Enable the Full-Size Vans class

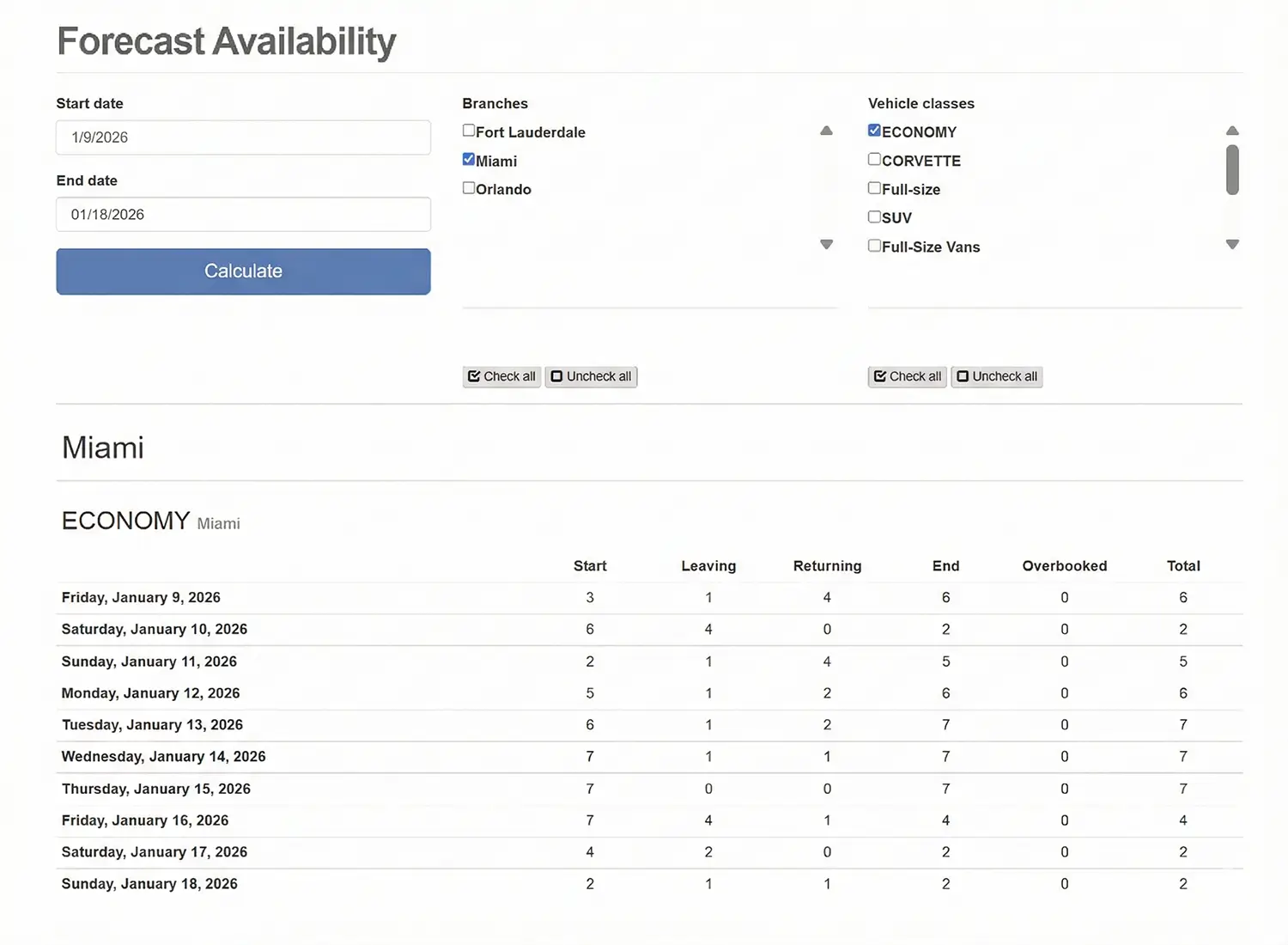tap(874, 244)
